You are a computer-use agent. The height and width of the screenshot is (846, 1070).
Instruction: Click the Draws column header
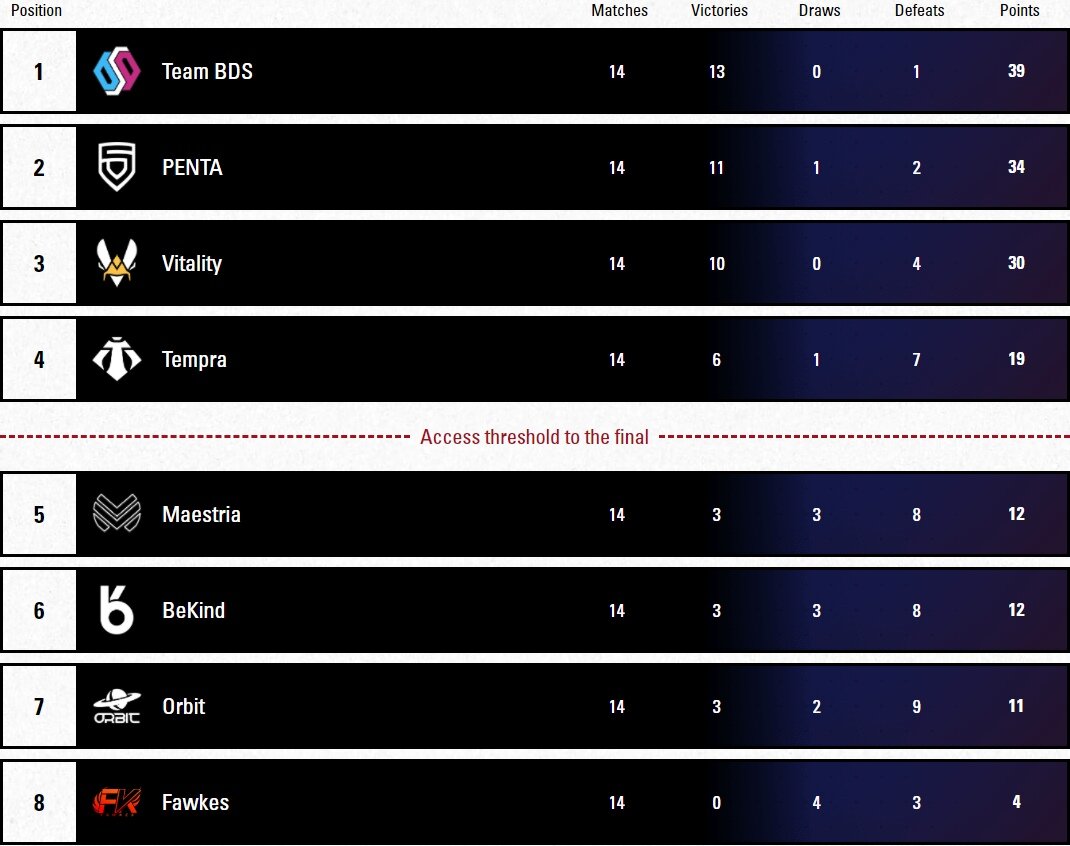[x=820, y=10]
